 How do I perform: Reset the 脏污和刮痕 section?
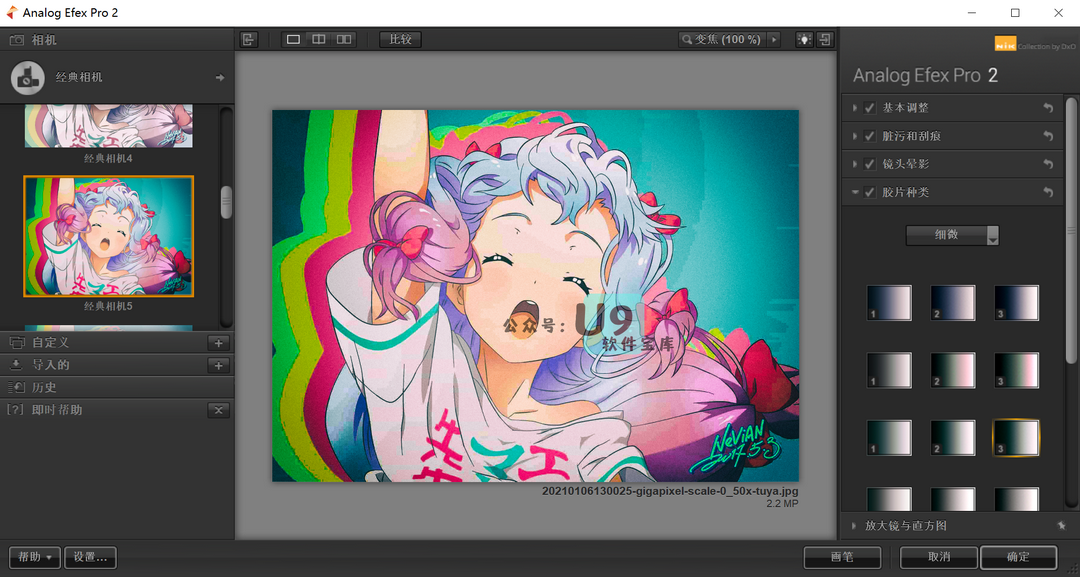coord(1048,136)
